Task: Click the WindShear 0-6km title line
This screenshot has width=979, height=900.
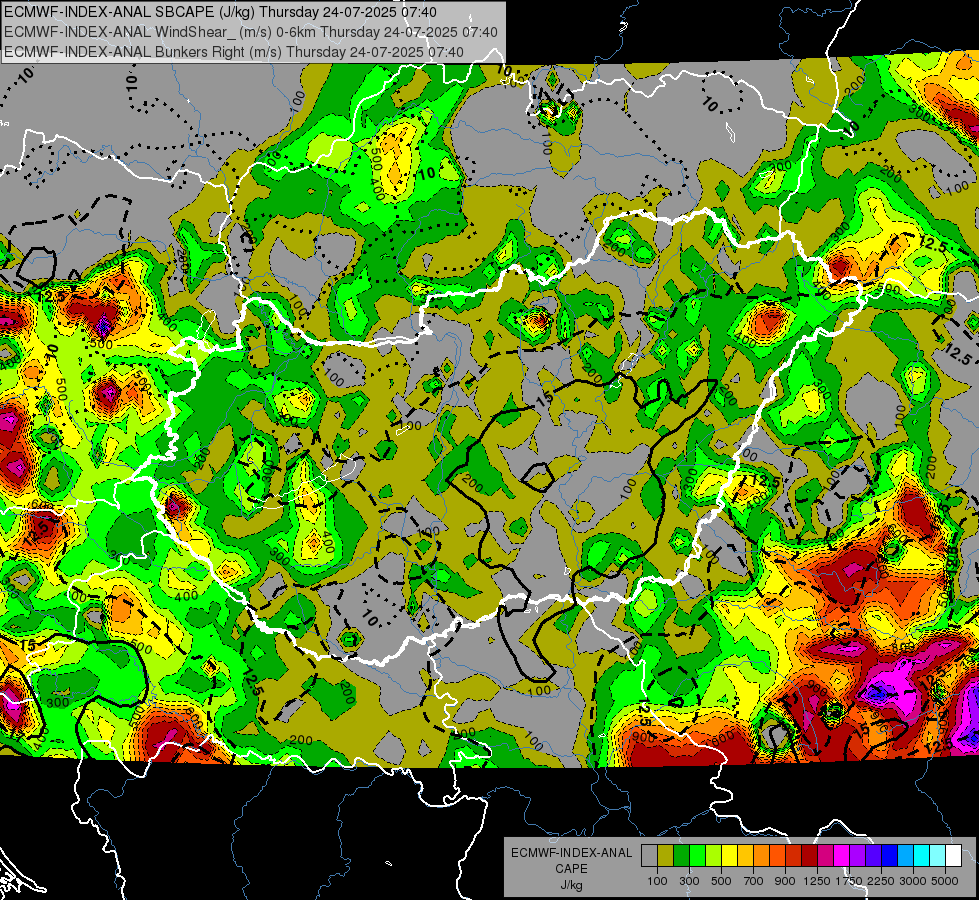Action: [250, 32]
